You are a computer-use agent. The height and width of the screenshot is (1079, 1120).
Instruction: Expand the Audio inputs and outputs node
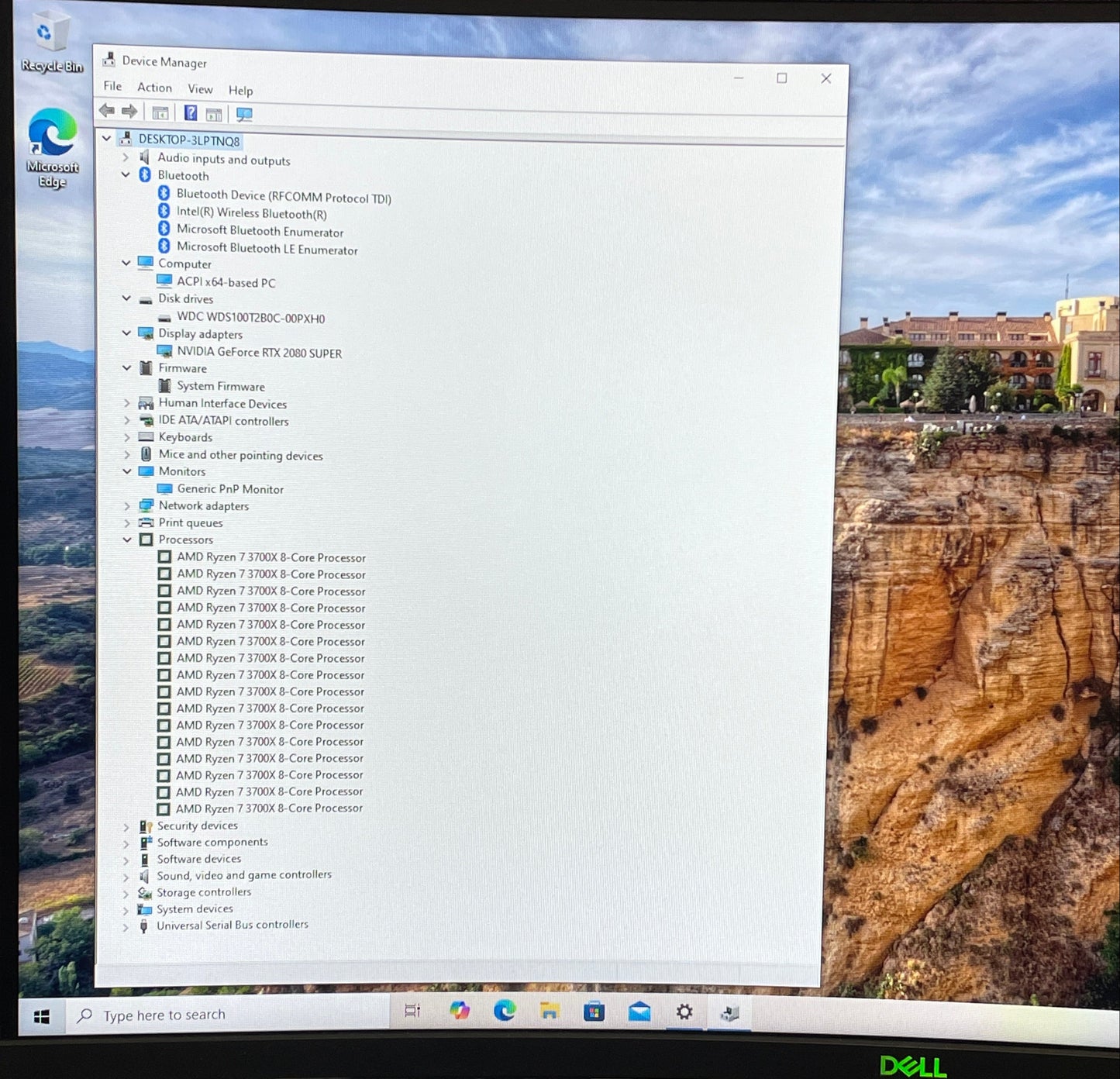point(126,157)
